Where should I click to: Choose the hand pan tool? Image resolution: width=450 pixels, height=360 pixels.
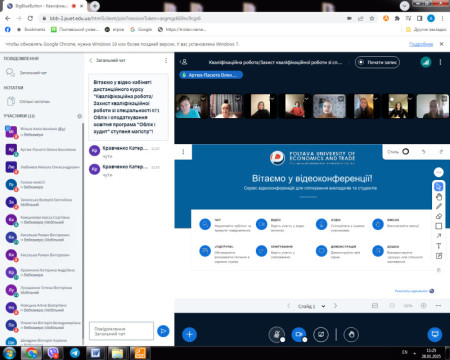tap(439, 197)
